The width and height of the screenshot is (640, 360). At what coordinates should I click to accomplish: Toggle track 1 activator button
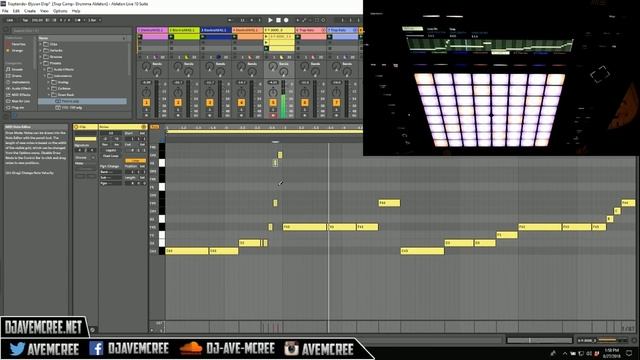(x=146, y=103)
